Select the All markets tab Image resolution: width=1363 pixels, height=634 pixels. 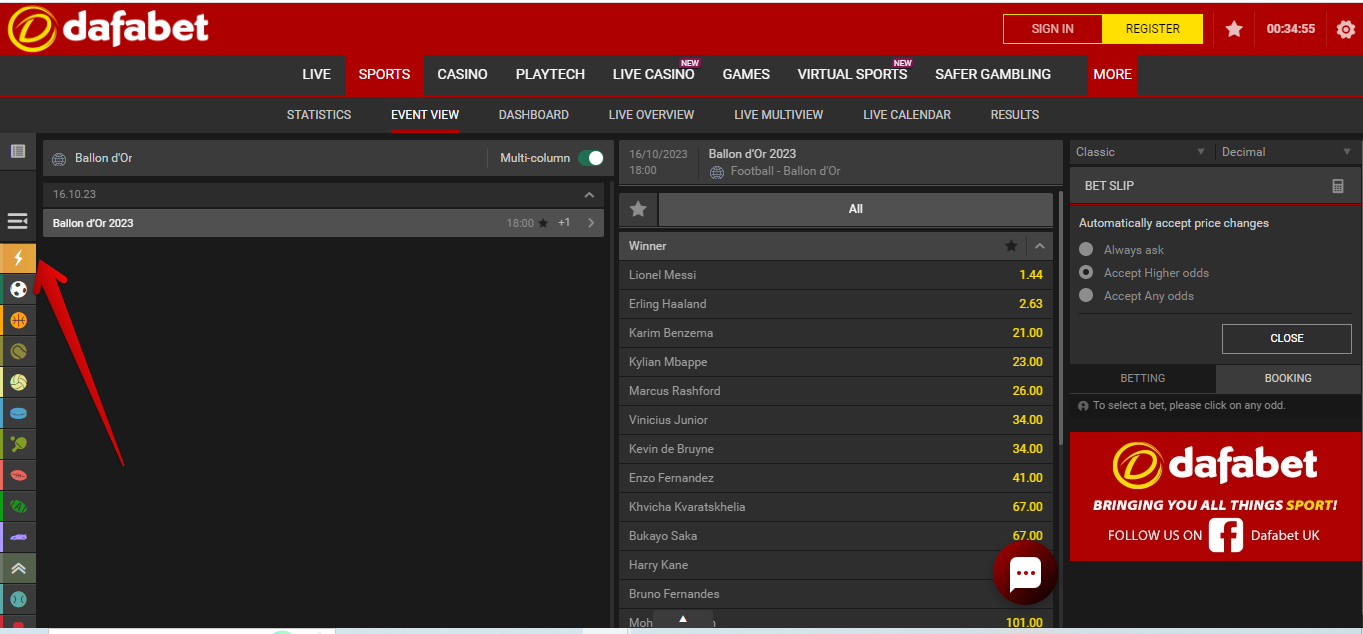(855, 209)
